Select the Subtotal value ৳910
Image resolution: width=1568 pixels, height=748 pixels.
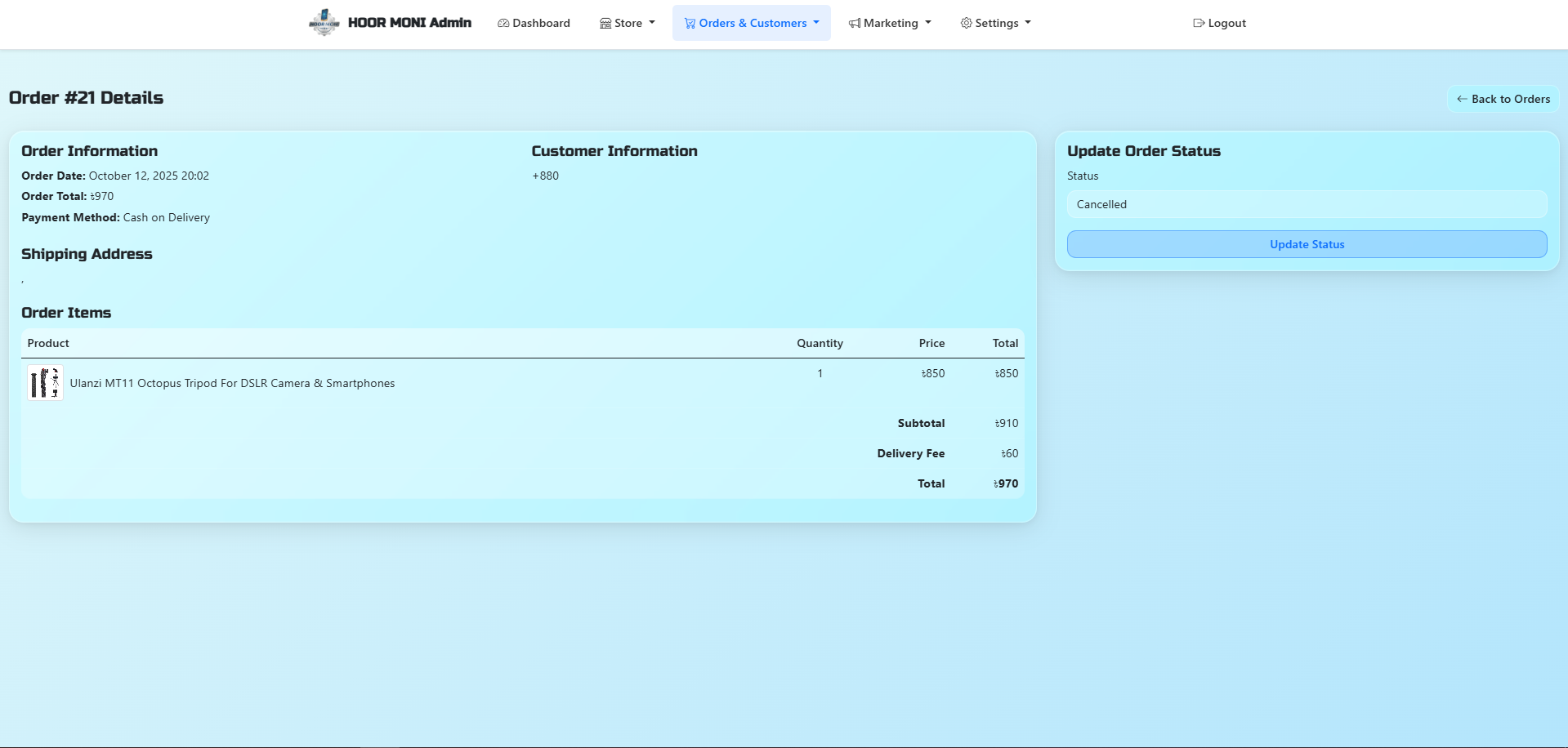point(1007,423)
